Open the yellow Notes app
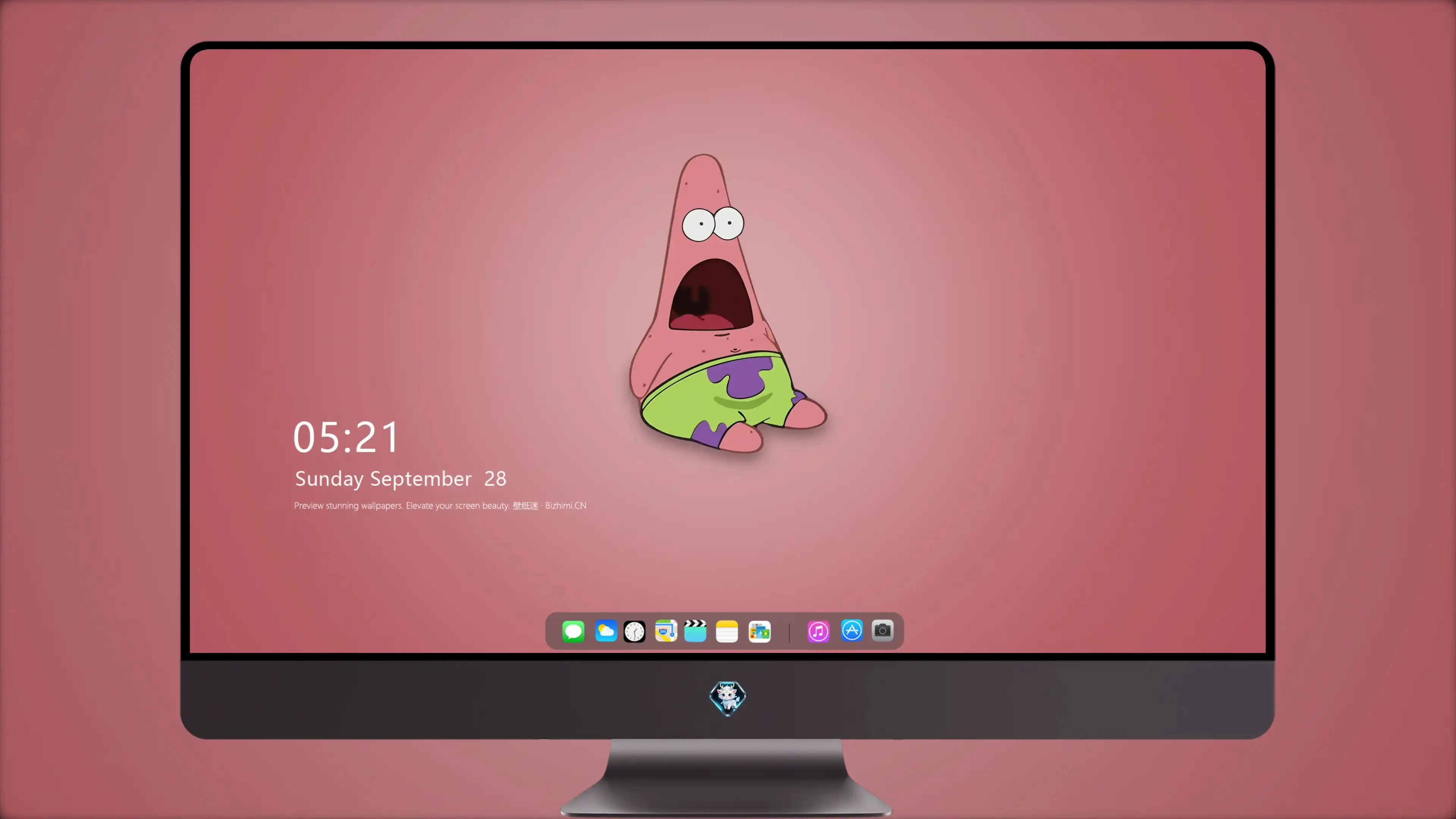The height and width of the screenshot is (819, 1456). pos(727,631)
